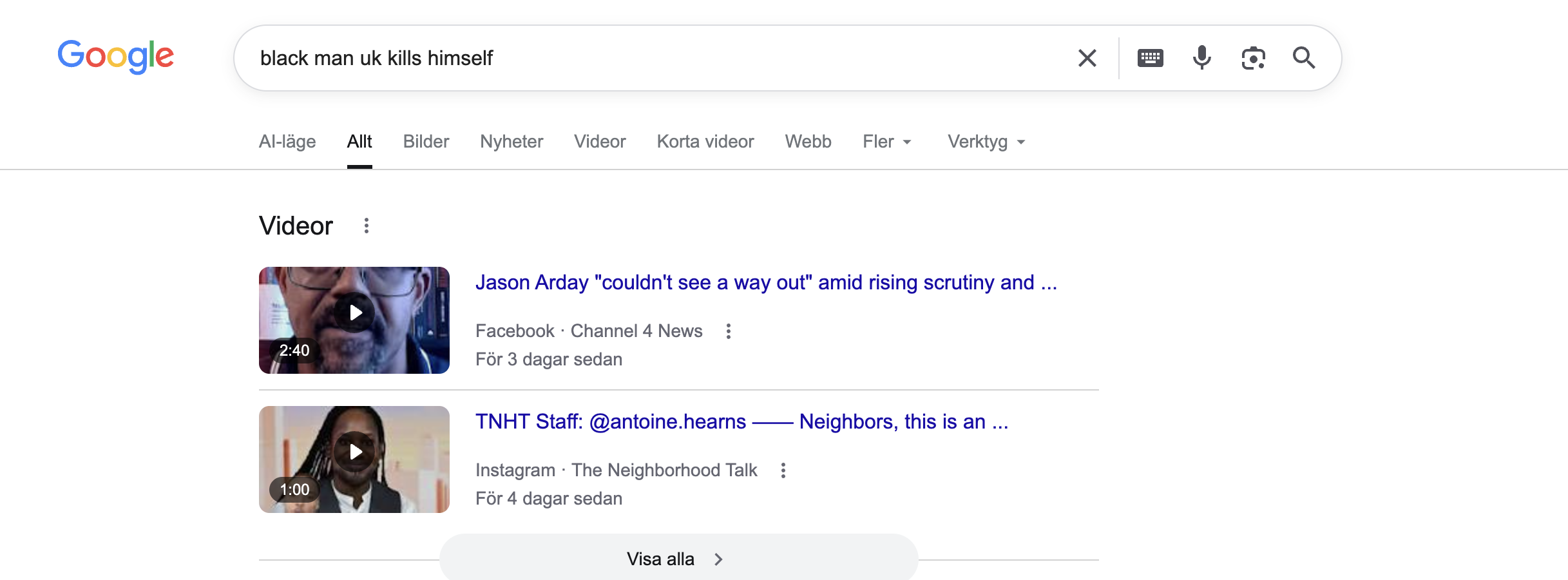Expand all videos with Visa alla
The width and height of the screenshot is (1568, 580).
pyautogui.click(x=678, y=558)
